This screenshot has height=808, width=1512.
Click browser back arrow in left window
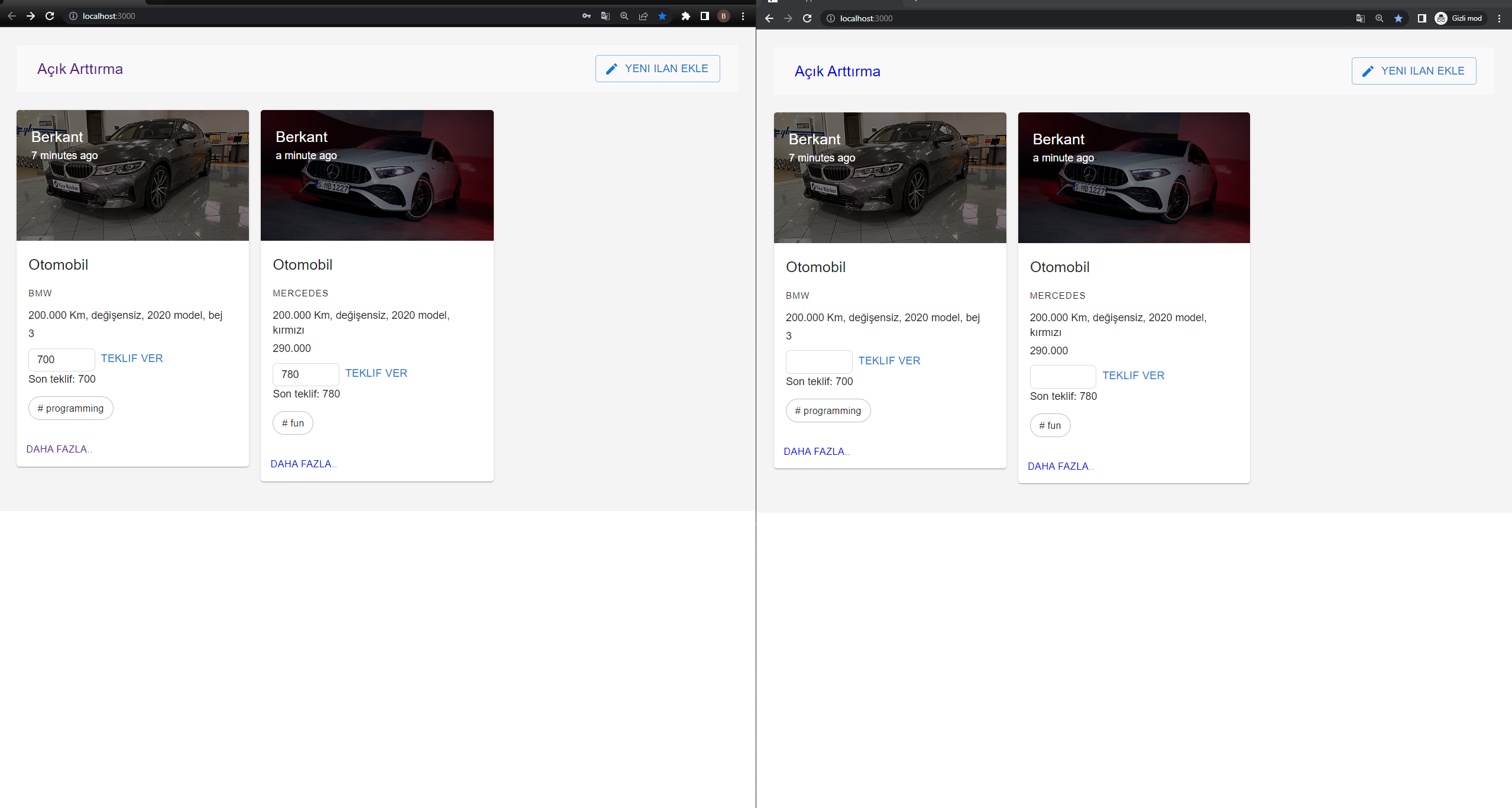(12, 16)
